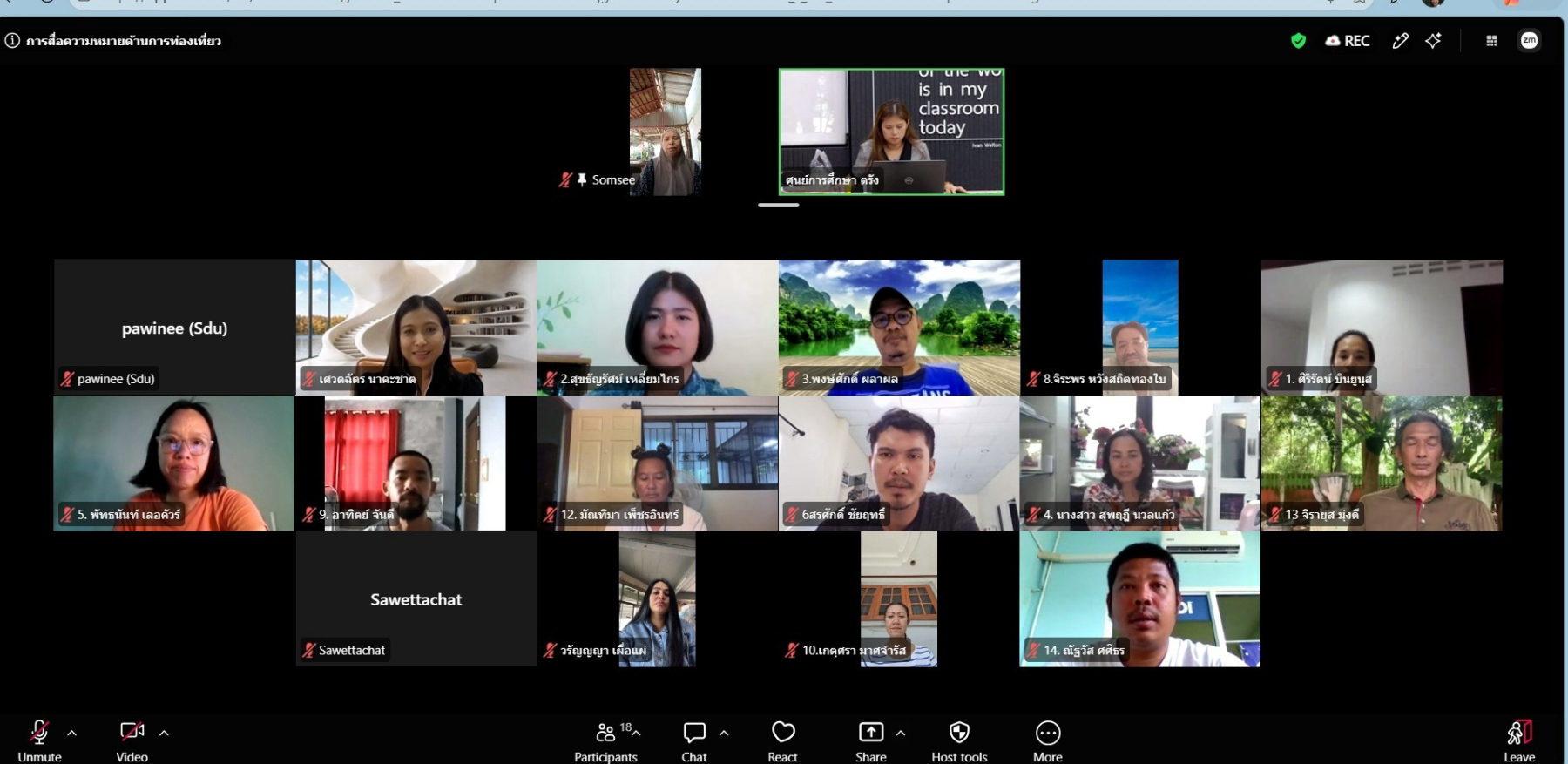Screen dimensions: 1568x764
Task: Open the grid view layout icon
Action: pyautogui.click(x=1491, y=40)
